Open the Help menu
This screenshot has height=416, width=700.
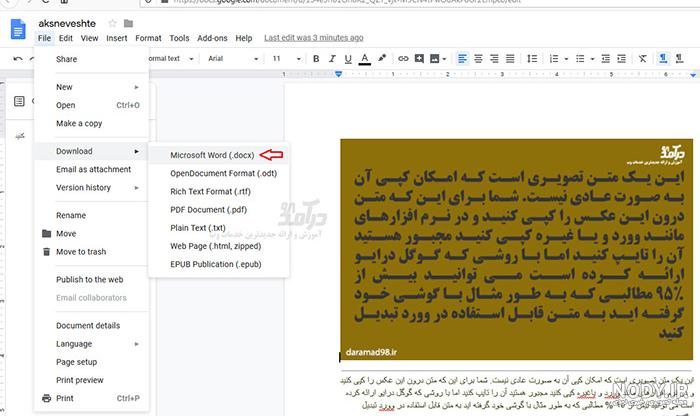tap(244, 38)
